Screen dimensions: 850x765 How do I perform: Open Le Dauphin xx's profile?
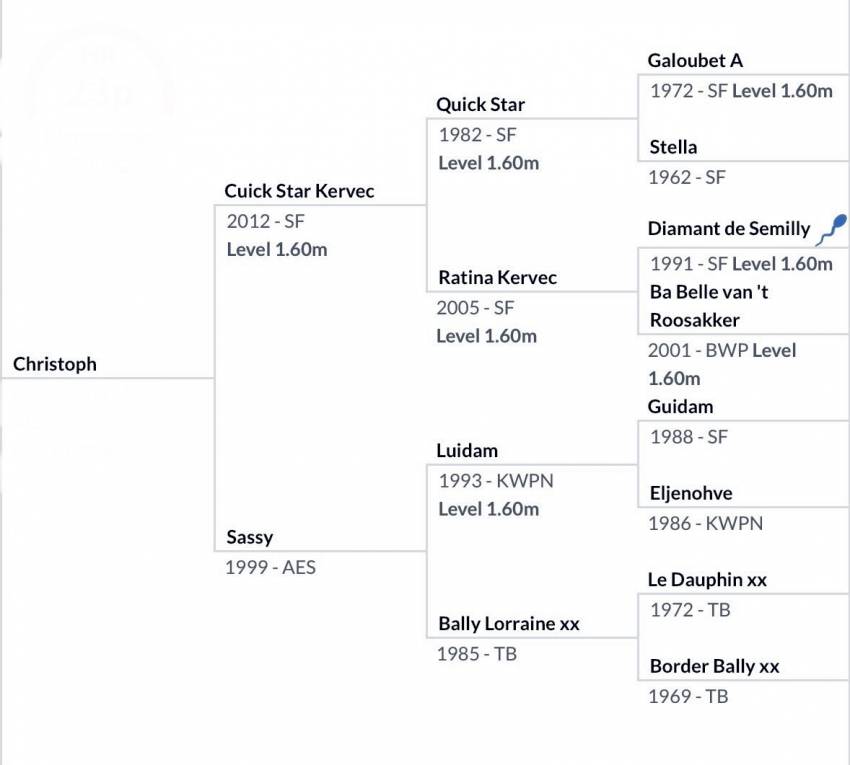(x=707, y=580)
